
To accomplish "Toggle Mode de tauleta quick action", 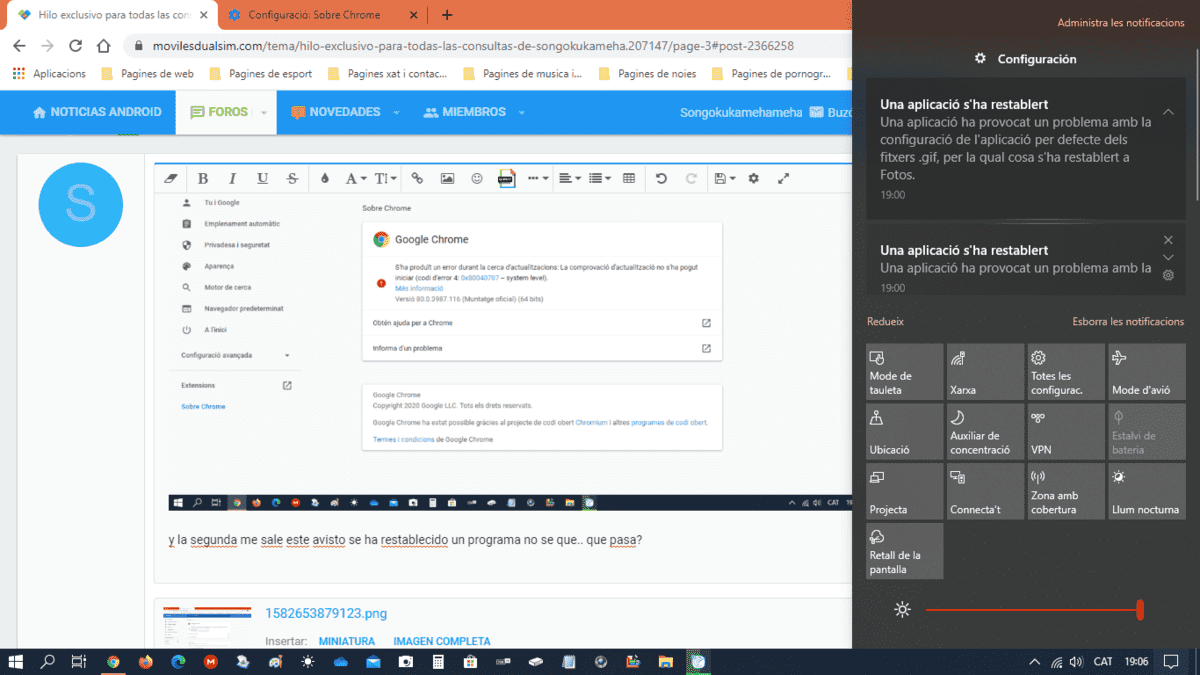I will 904,372.
